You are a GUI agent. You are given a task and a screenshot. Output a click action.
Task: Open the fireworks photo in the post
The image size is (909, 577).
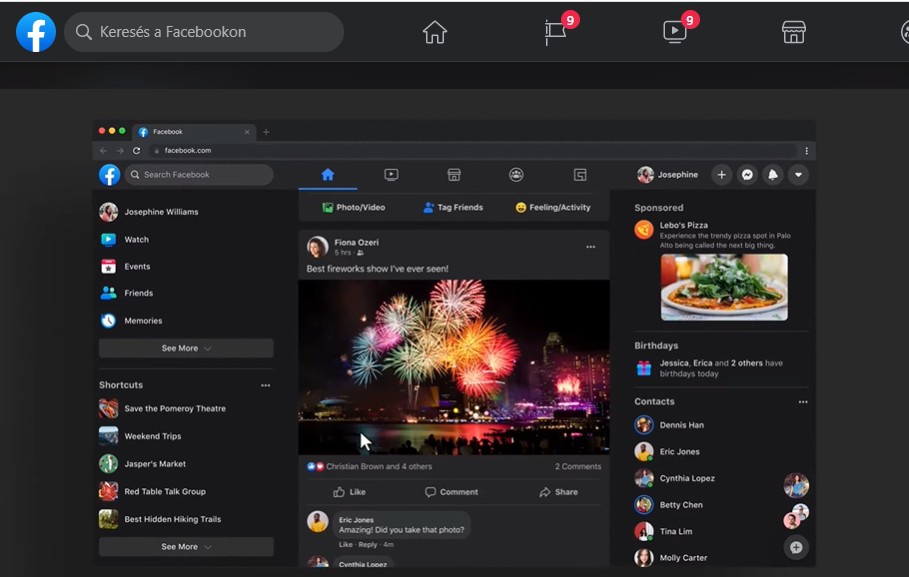point(453,366)
